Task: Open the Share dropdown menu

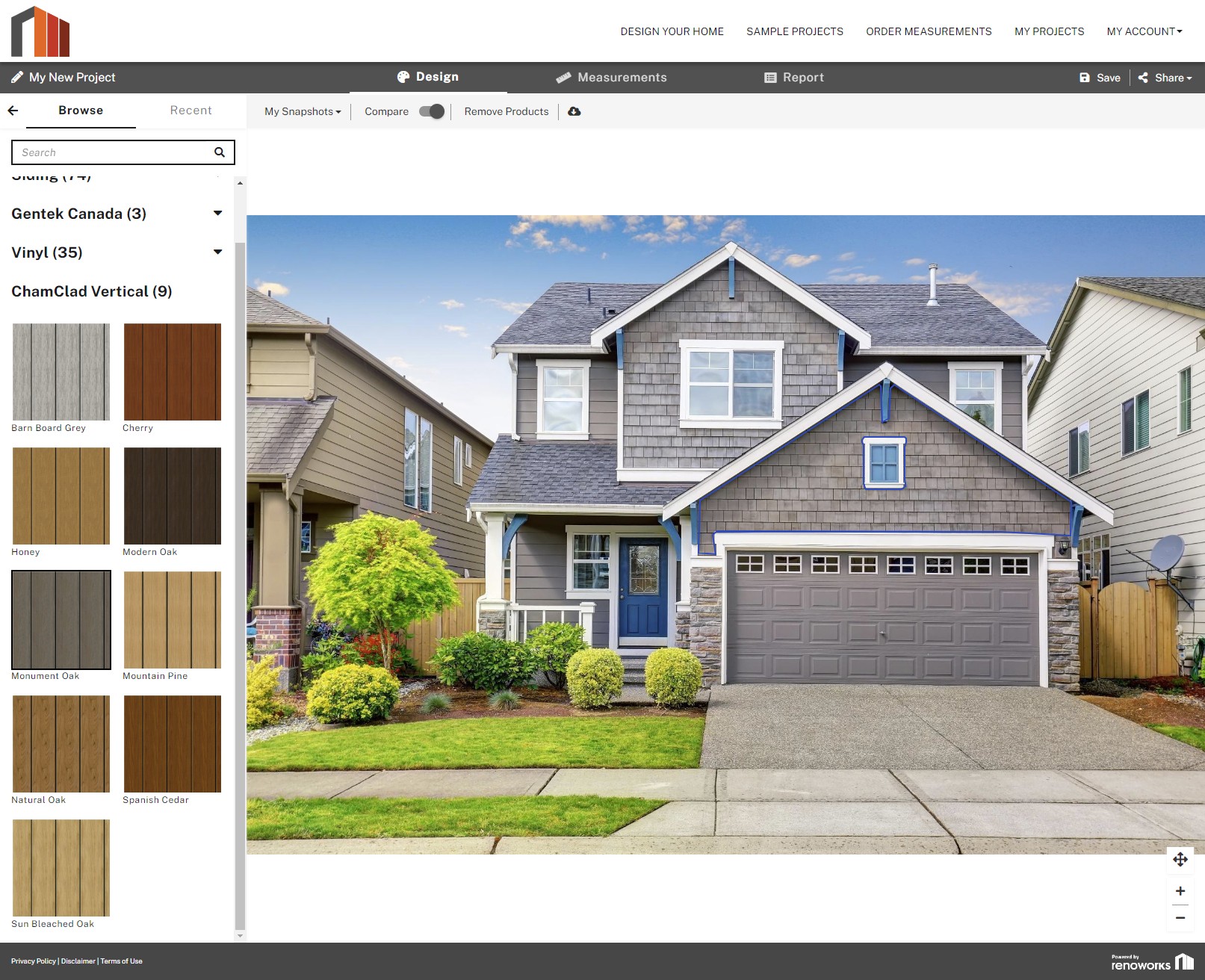Action: click(1165, 78)
